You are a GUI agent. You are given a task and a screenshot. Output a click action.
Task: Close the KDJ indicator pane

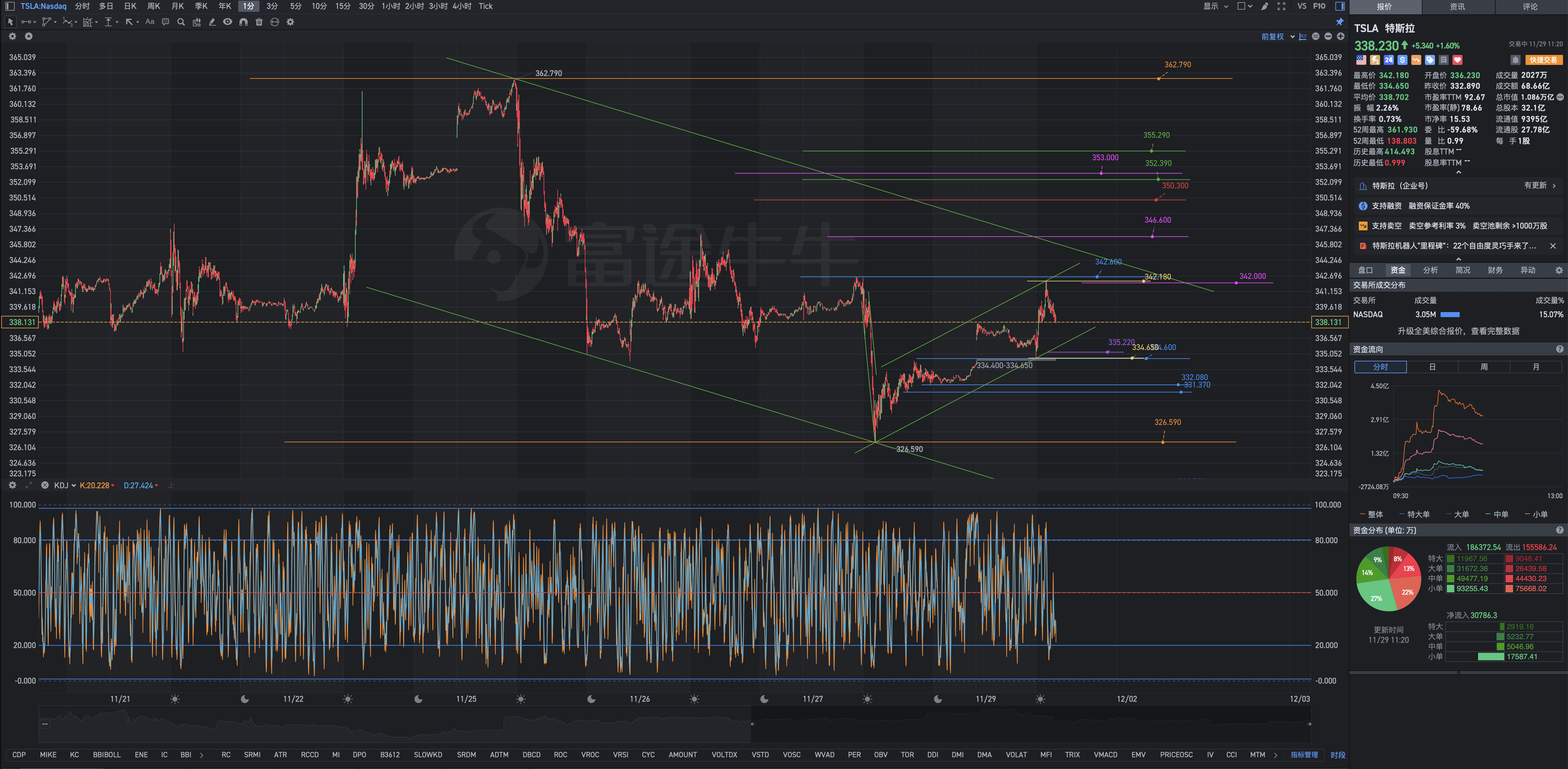pyautogui.click(x=44, y=485)
